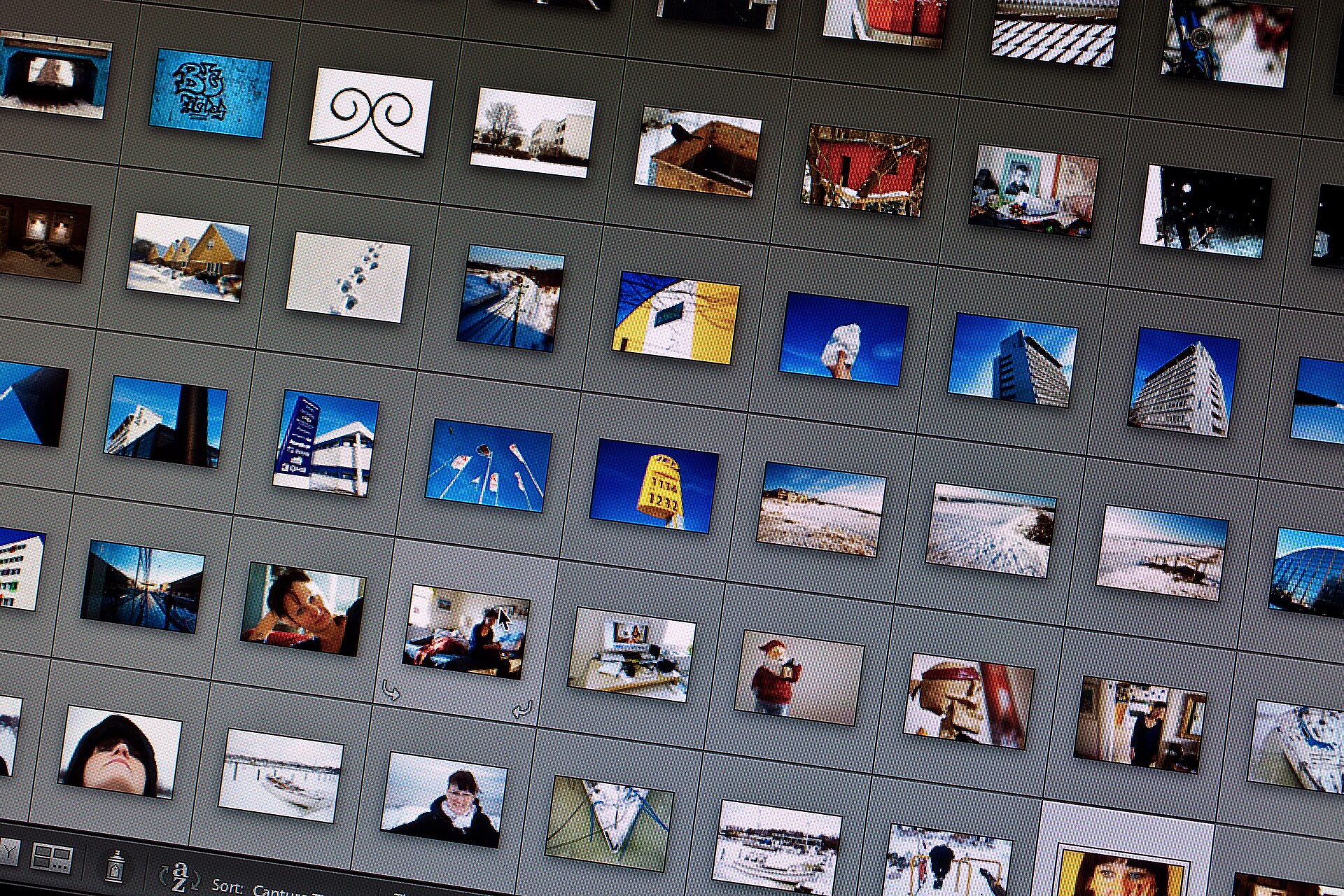Select snowy marina with boats photo
Screen dimensions: 1344x896
[777, 847]
